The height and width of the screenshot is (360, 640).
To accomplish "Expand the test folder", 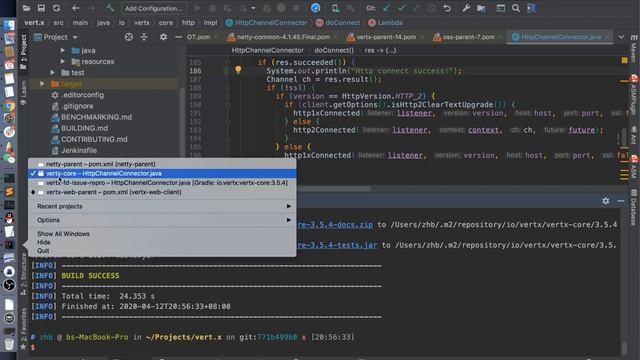I will (x=53, y=72).
